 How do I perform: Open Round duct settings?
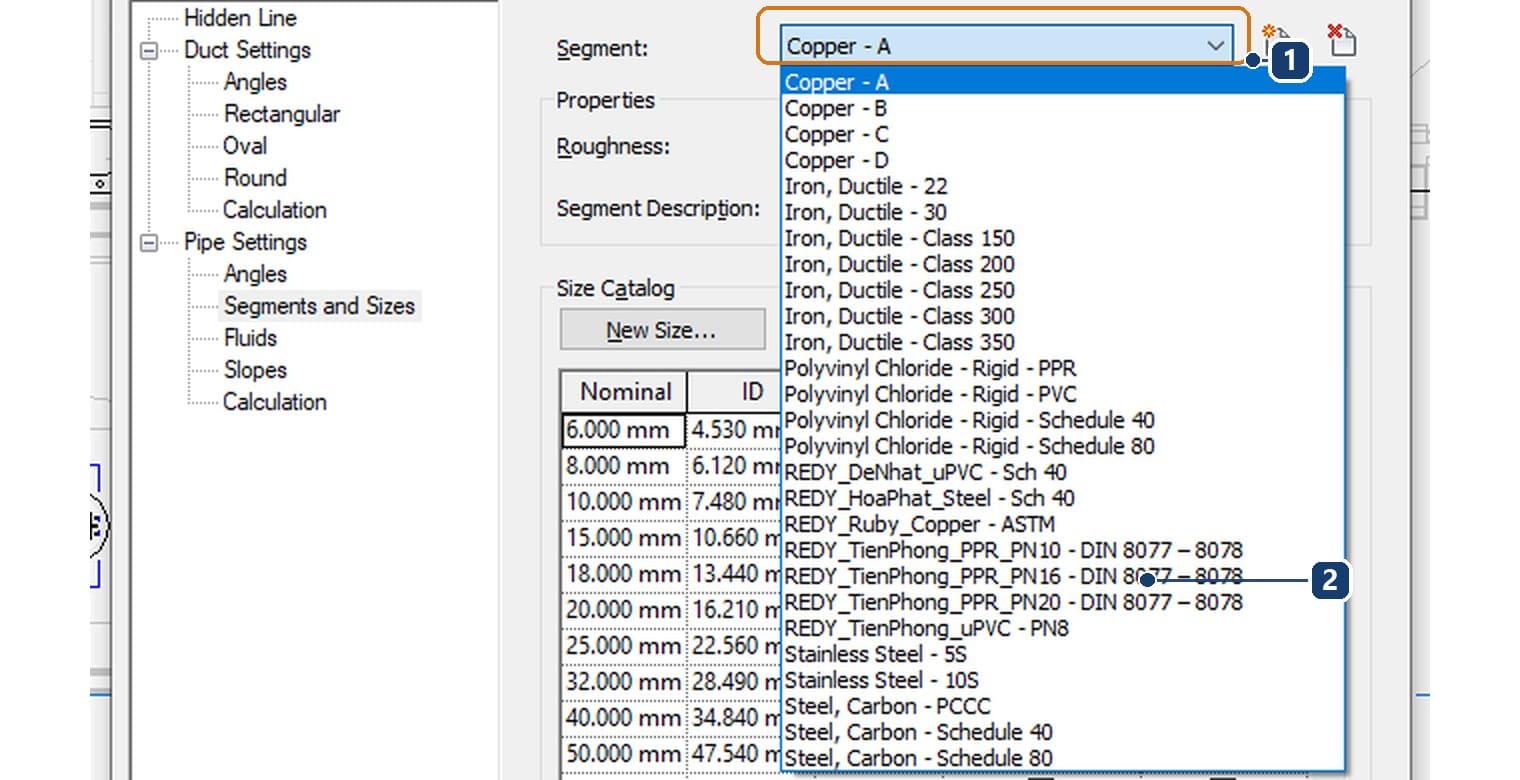pos(255,178)
